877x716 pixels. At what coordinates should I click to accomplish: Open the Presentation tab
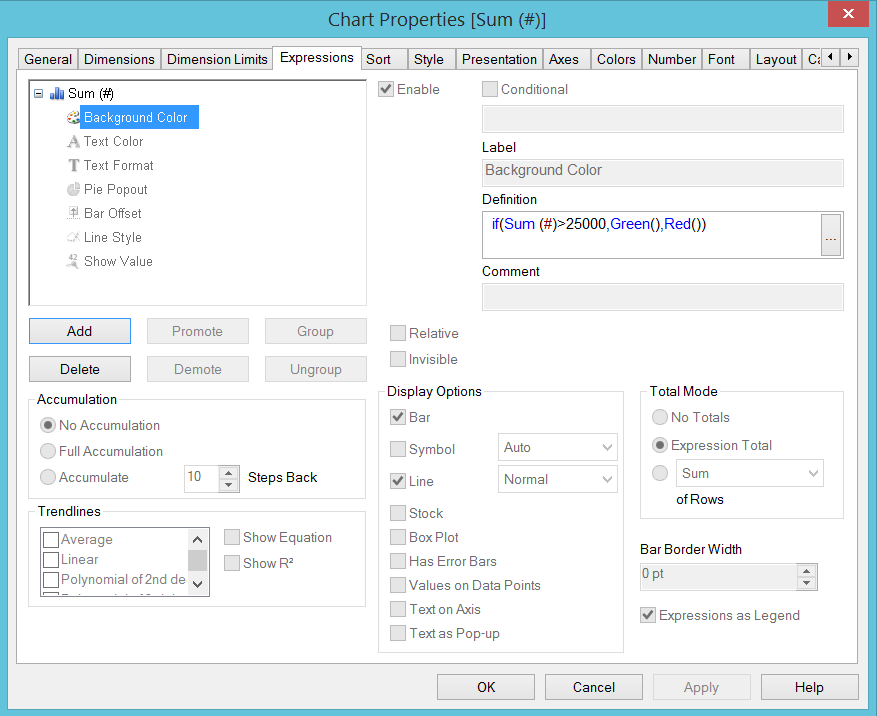pos(499,59)
